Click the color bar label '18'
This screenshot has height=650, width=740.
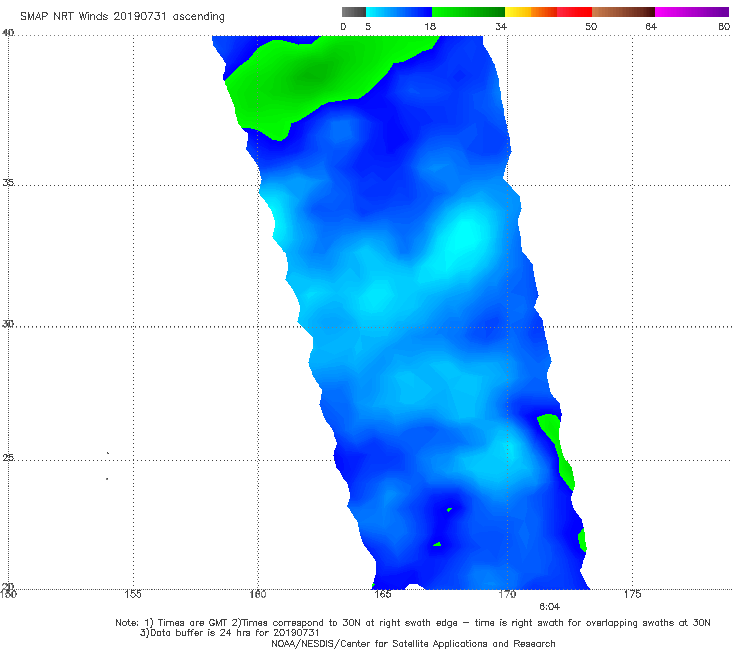point(430,26)
